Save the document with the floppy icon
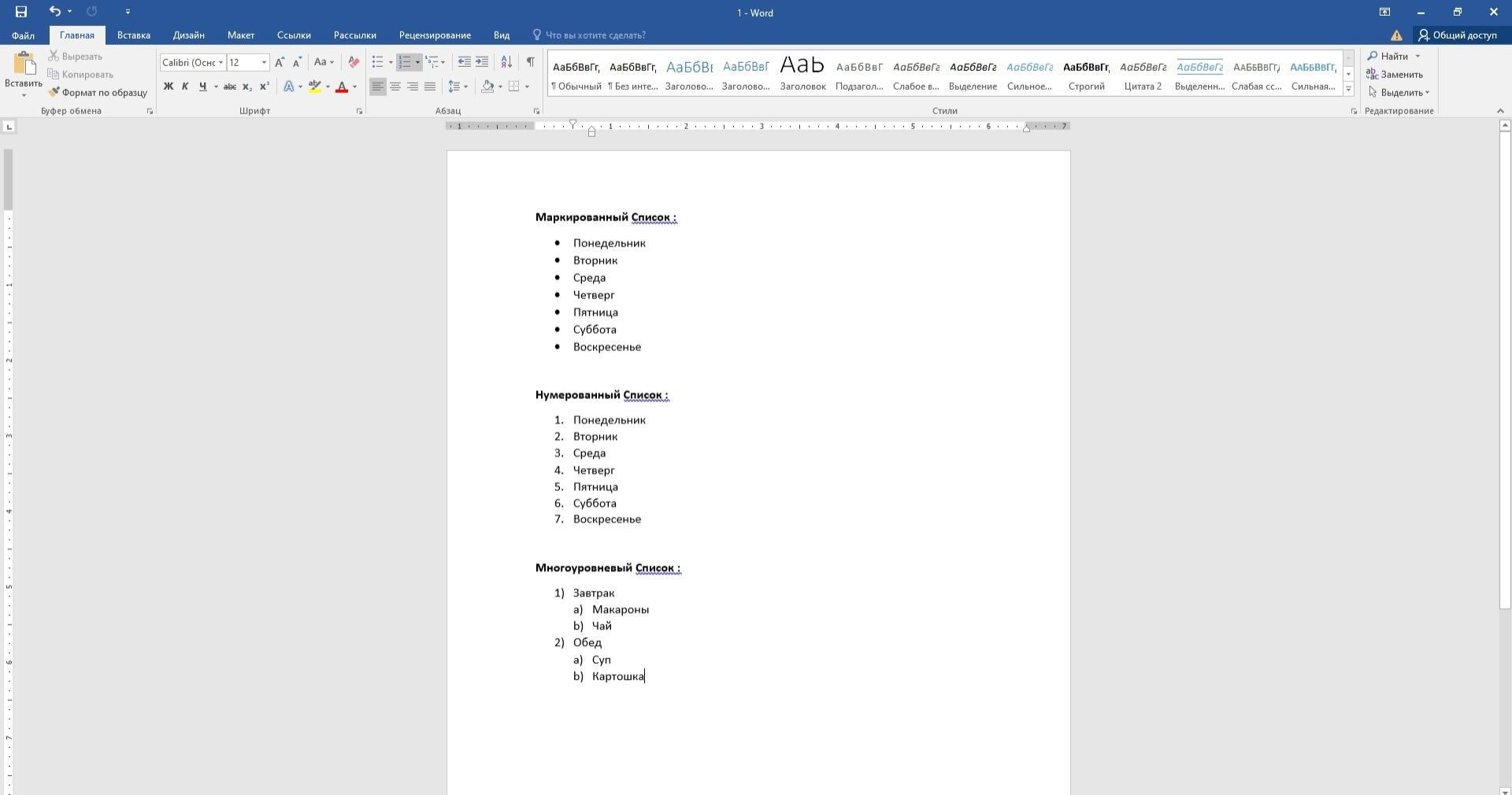Screen dimensions: 1512x795 click(21, 12)
